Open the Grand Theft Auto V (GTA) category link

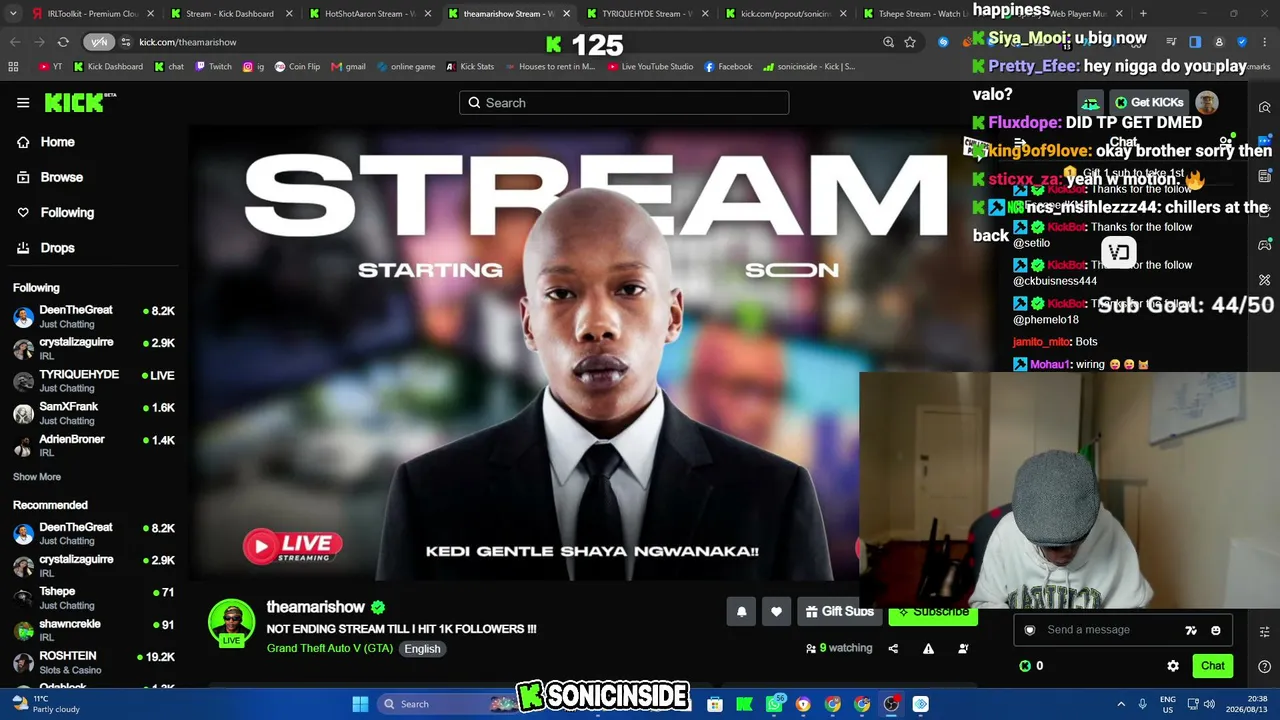[x=330, y=649]
